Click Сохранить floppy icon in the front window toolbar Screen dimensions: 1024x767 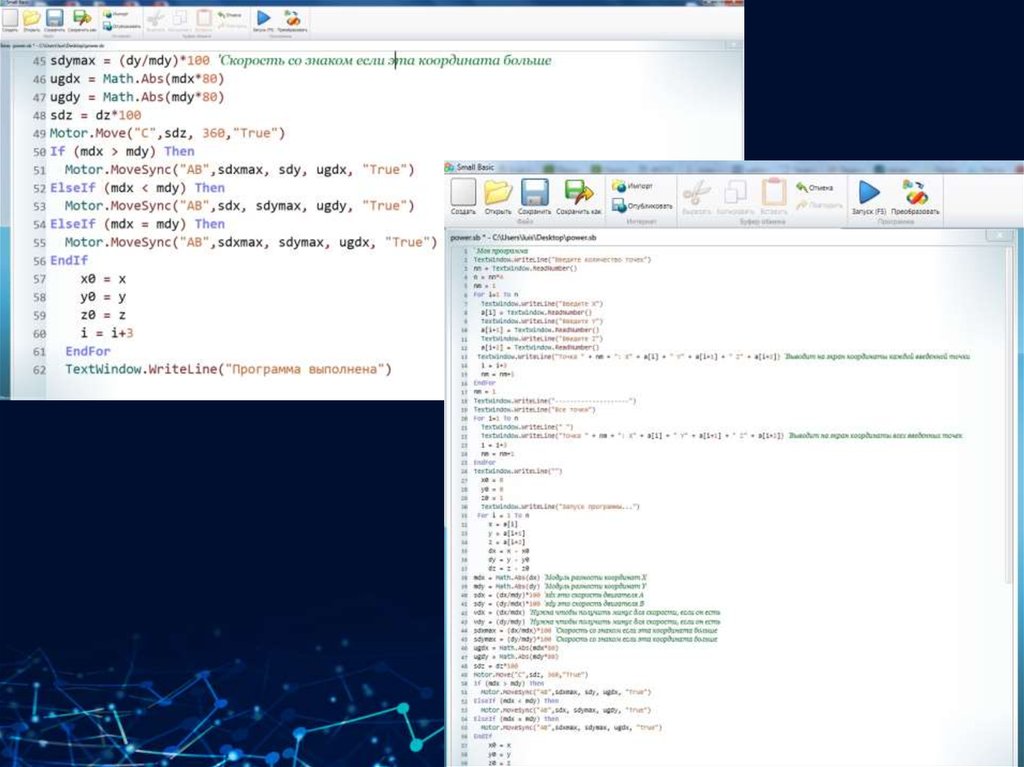coord(534,193)
